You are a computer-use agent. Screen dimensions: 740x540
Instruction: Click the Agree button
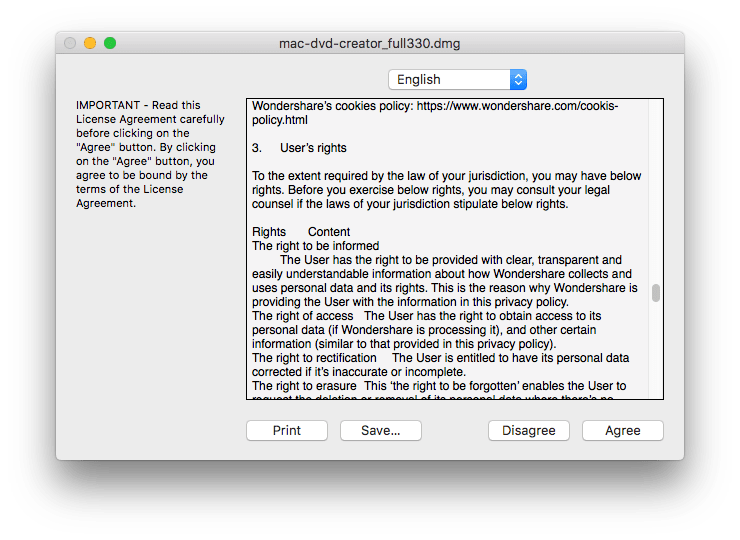[x=621, y=430]
